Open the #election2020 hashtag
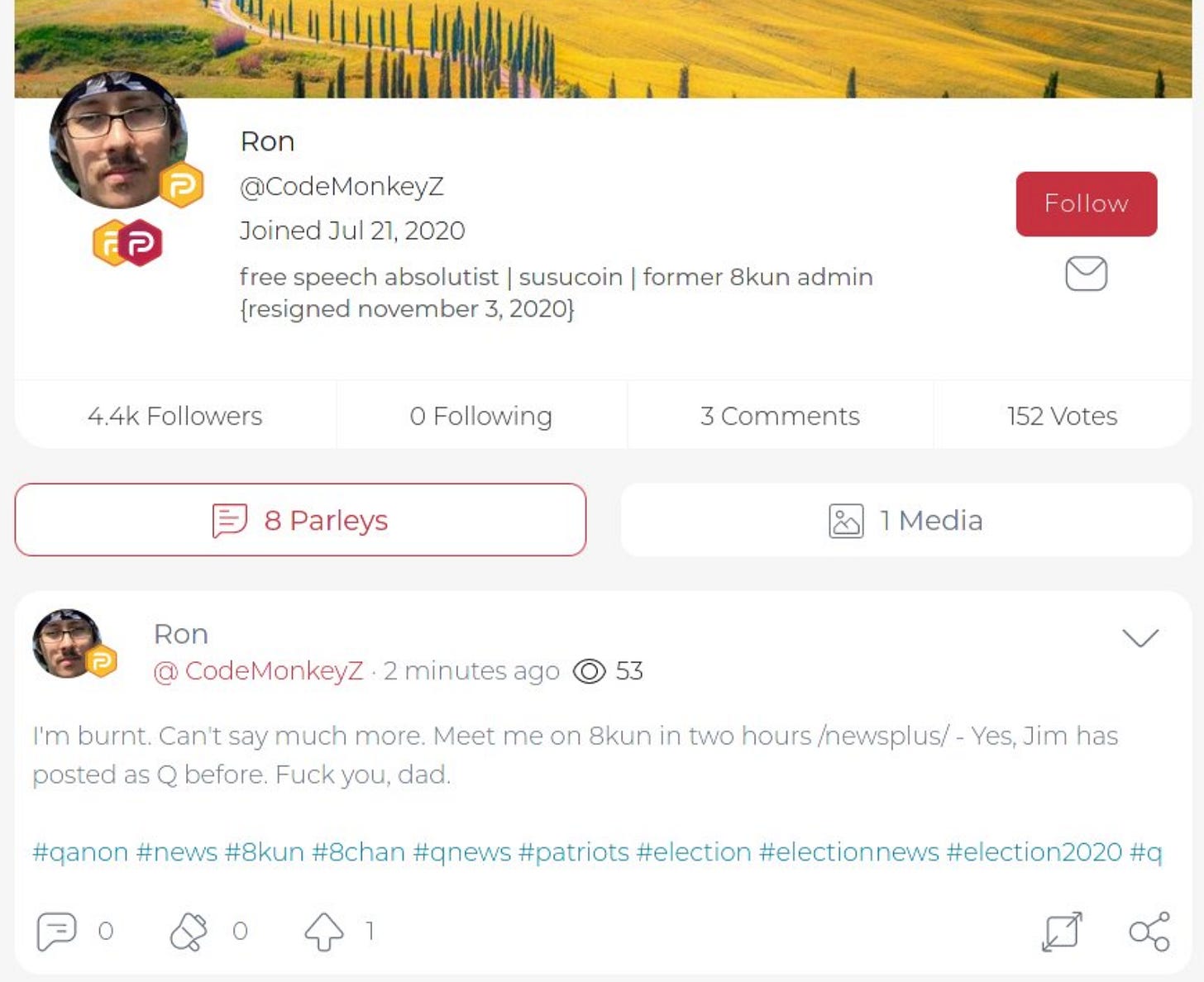The width and height of the screenshot is (1204, 982). click(x=1034, y=852)
